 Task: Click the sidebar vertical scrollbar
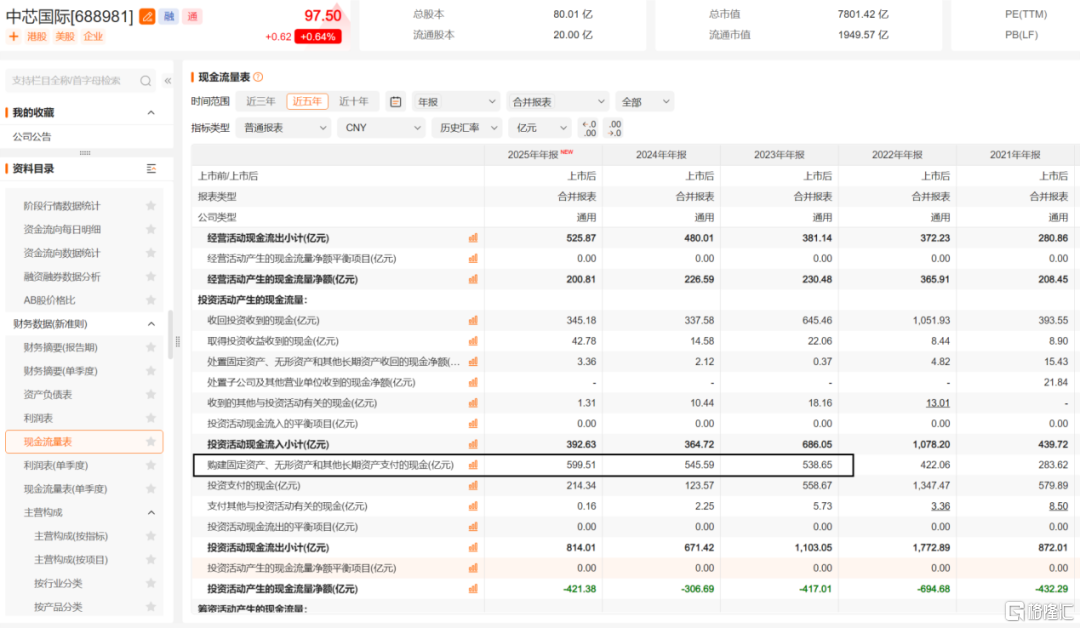tap(170, 335)
